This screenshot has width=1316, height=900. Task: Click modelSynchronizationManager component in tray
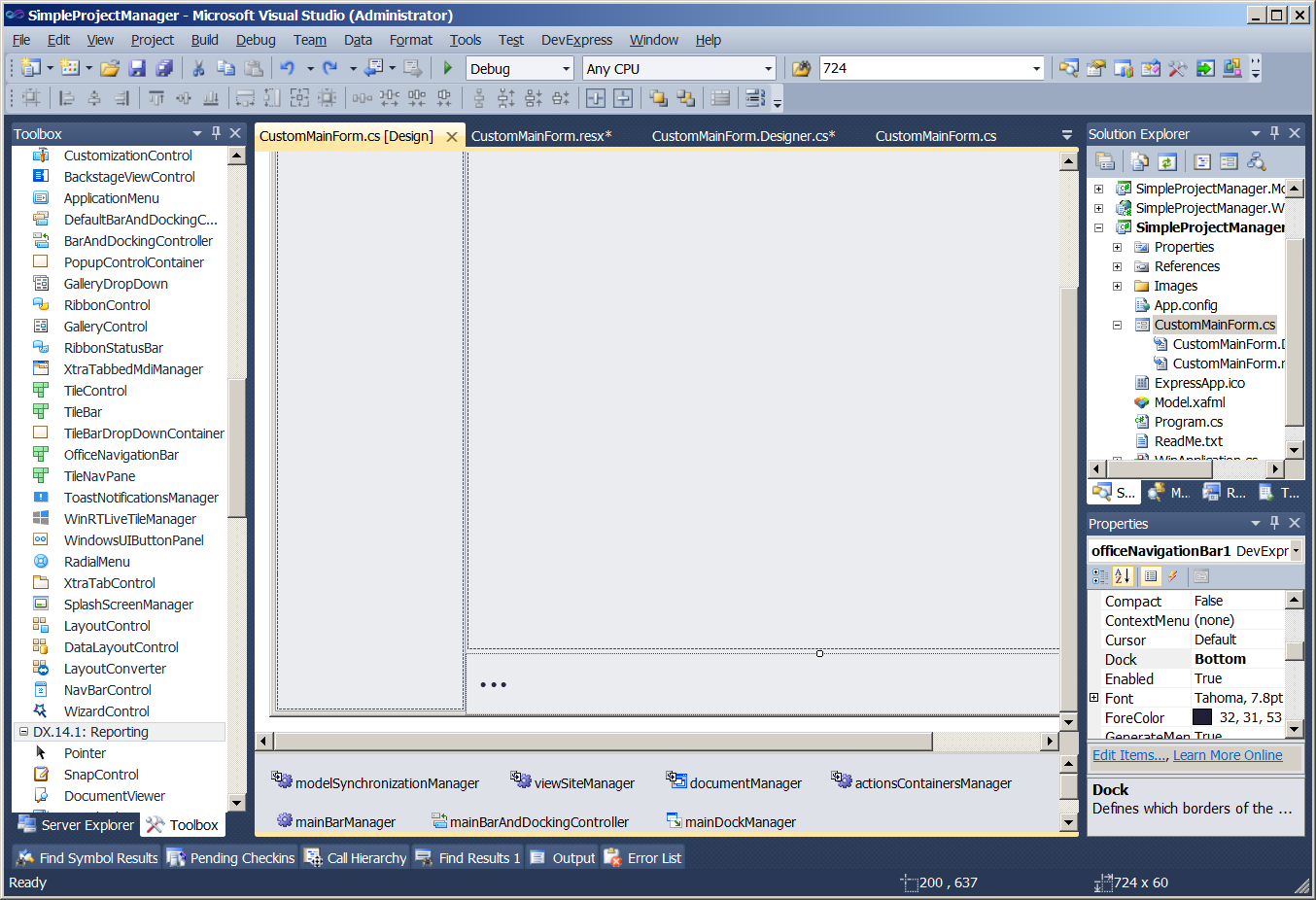click(375, 782)
